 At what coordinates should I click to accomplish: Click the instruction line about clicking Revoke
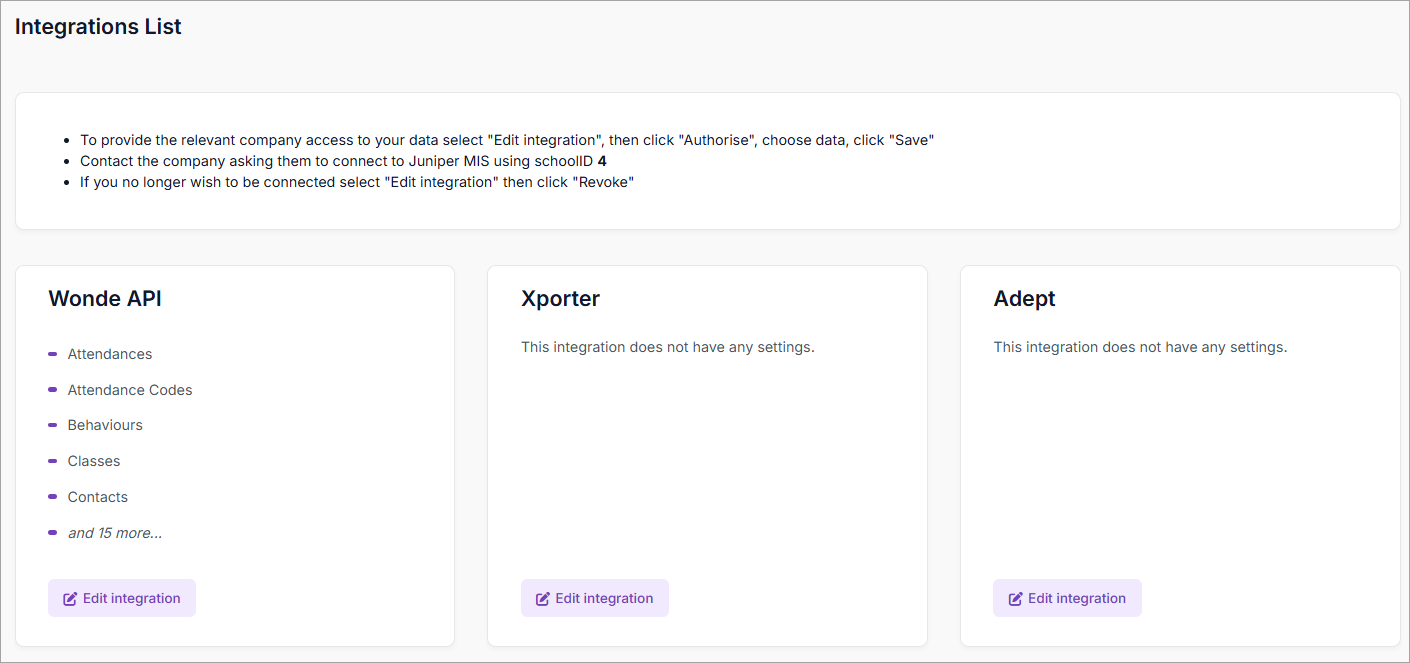click(x=357, y=182)
